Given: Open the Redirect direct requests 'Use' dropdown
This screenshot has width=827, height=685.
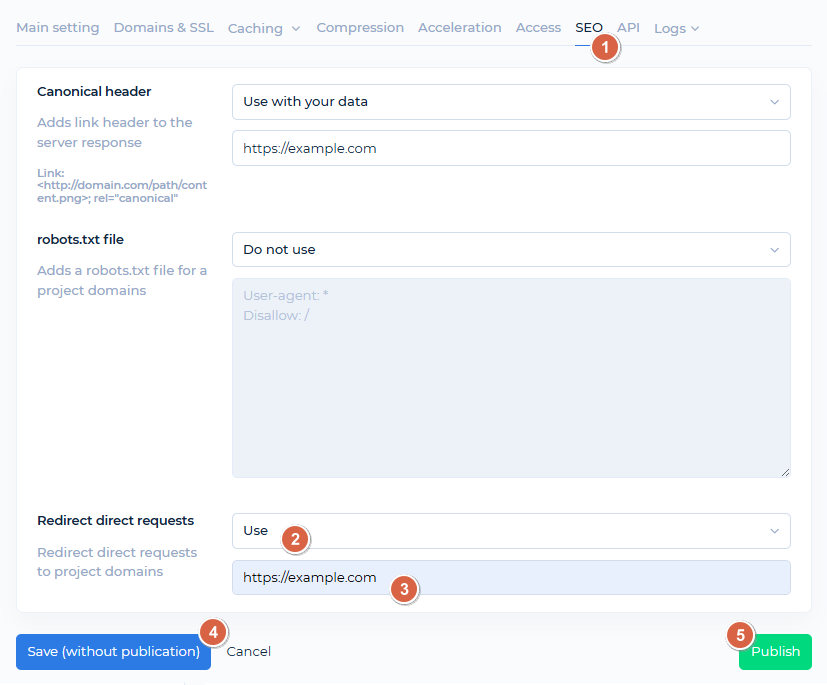Looking at the screenshot, I should (x=510, y=531).
